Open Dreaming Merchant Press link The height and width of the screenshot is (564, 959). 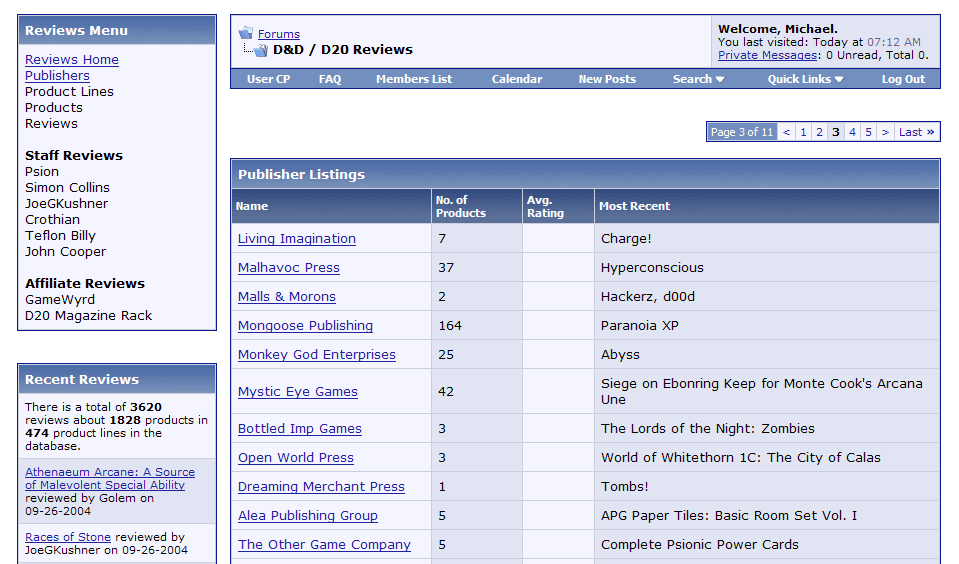[321, 487]
